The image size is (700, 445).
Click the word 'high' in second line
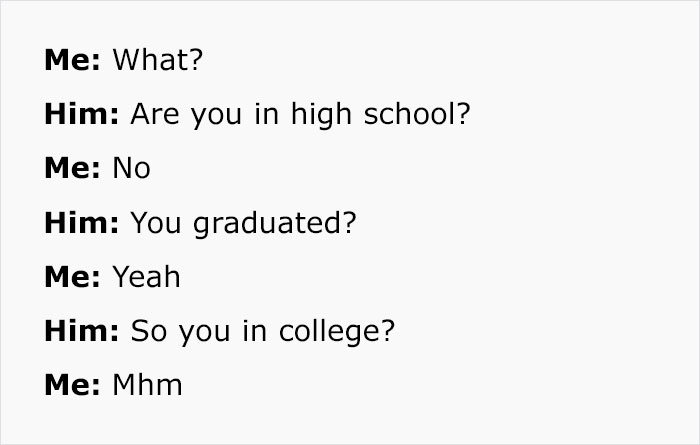click(321, 115)
